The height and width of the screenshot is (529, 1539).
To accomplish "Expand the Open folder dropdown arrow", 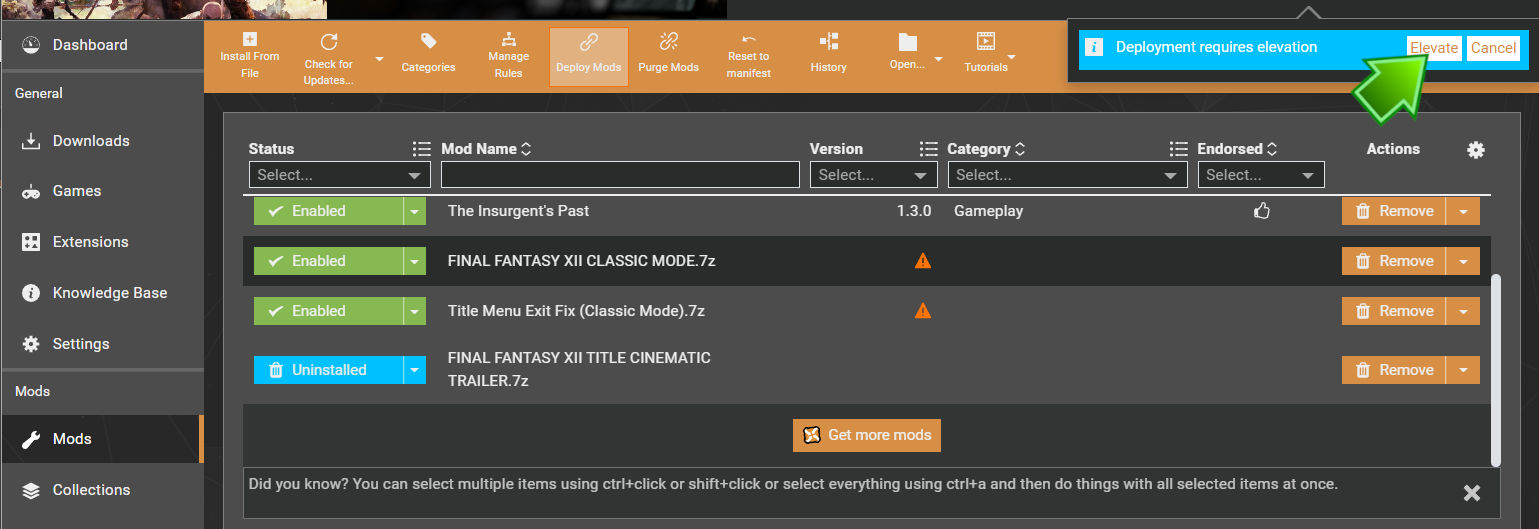I will coord(938,60).
